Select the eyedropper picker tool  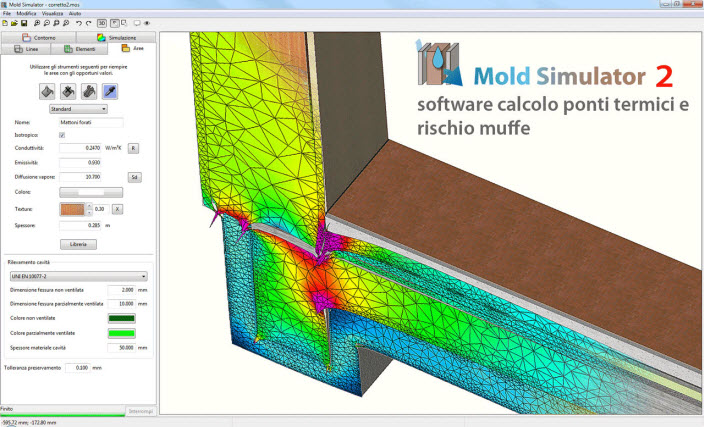[110, 92]
